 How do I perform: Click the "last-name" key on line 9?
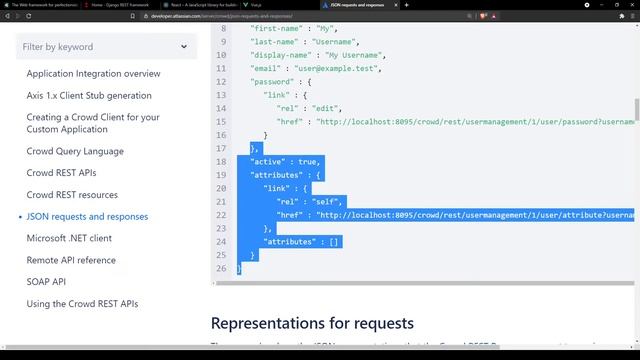pos(274,42)
